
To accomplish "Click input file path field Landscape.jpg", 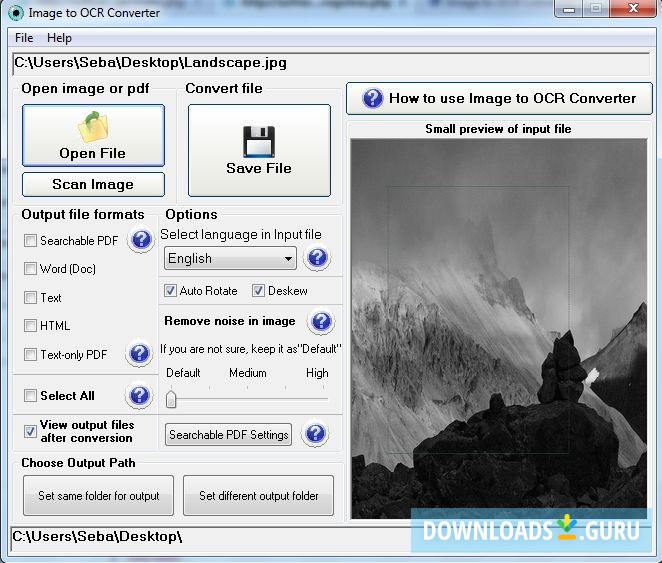I will click(331, 63).
